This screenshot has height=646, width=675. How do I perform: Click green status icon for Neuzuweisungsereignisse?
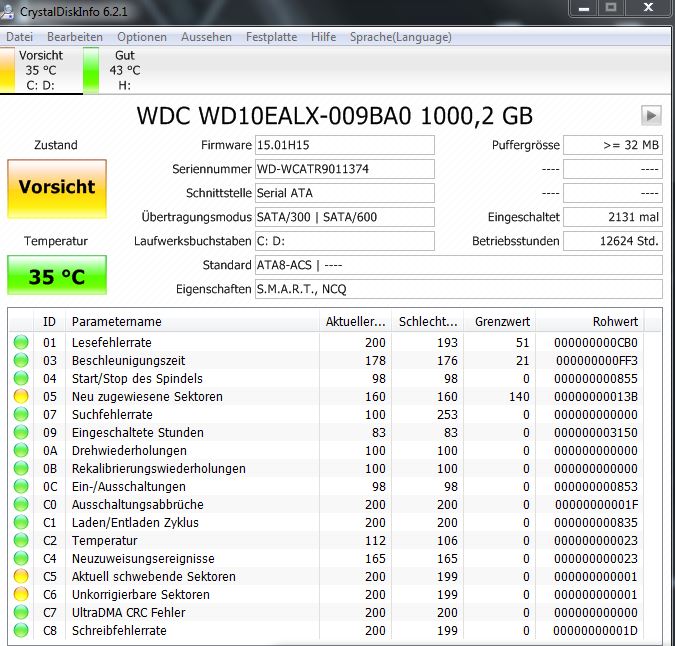click(21, 559)
